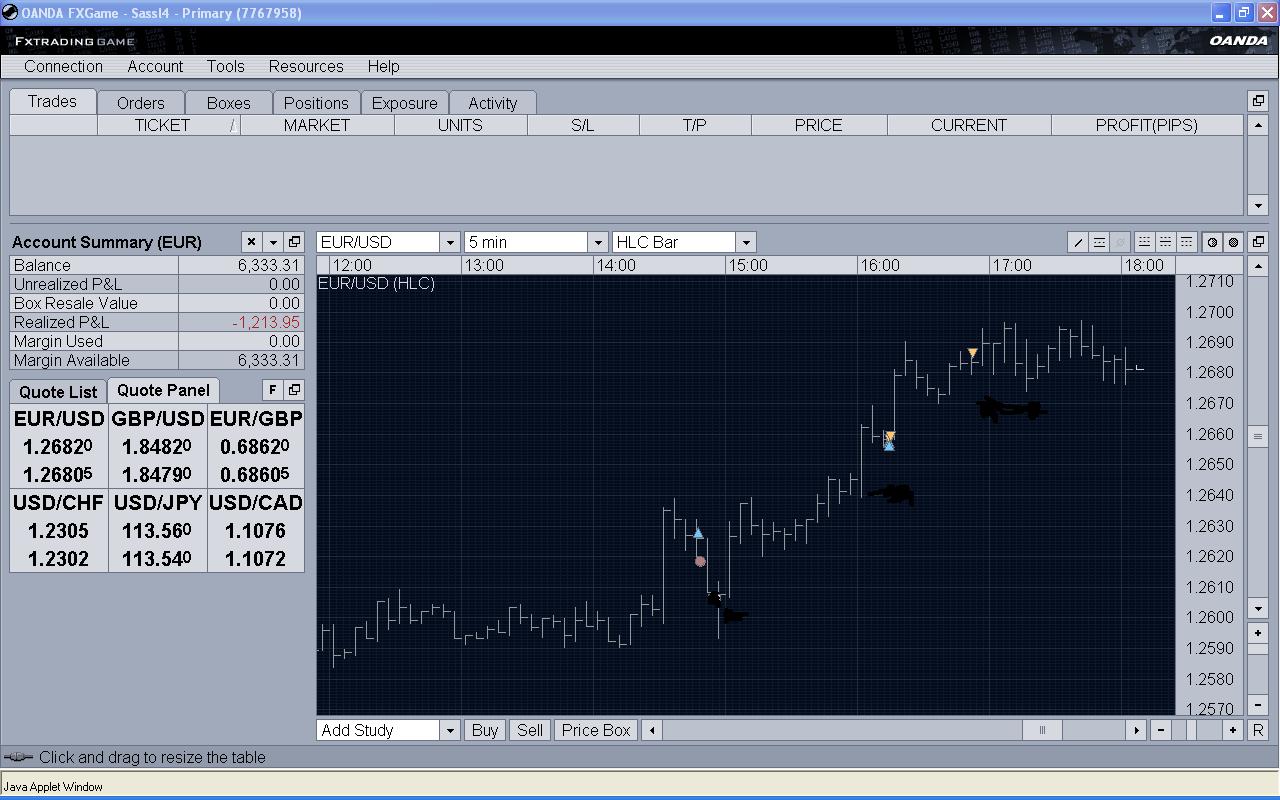Close the Account Summary panel
The height and width of the screenshot is (800, 1280).
point(251,242)
